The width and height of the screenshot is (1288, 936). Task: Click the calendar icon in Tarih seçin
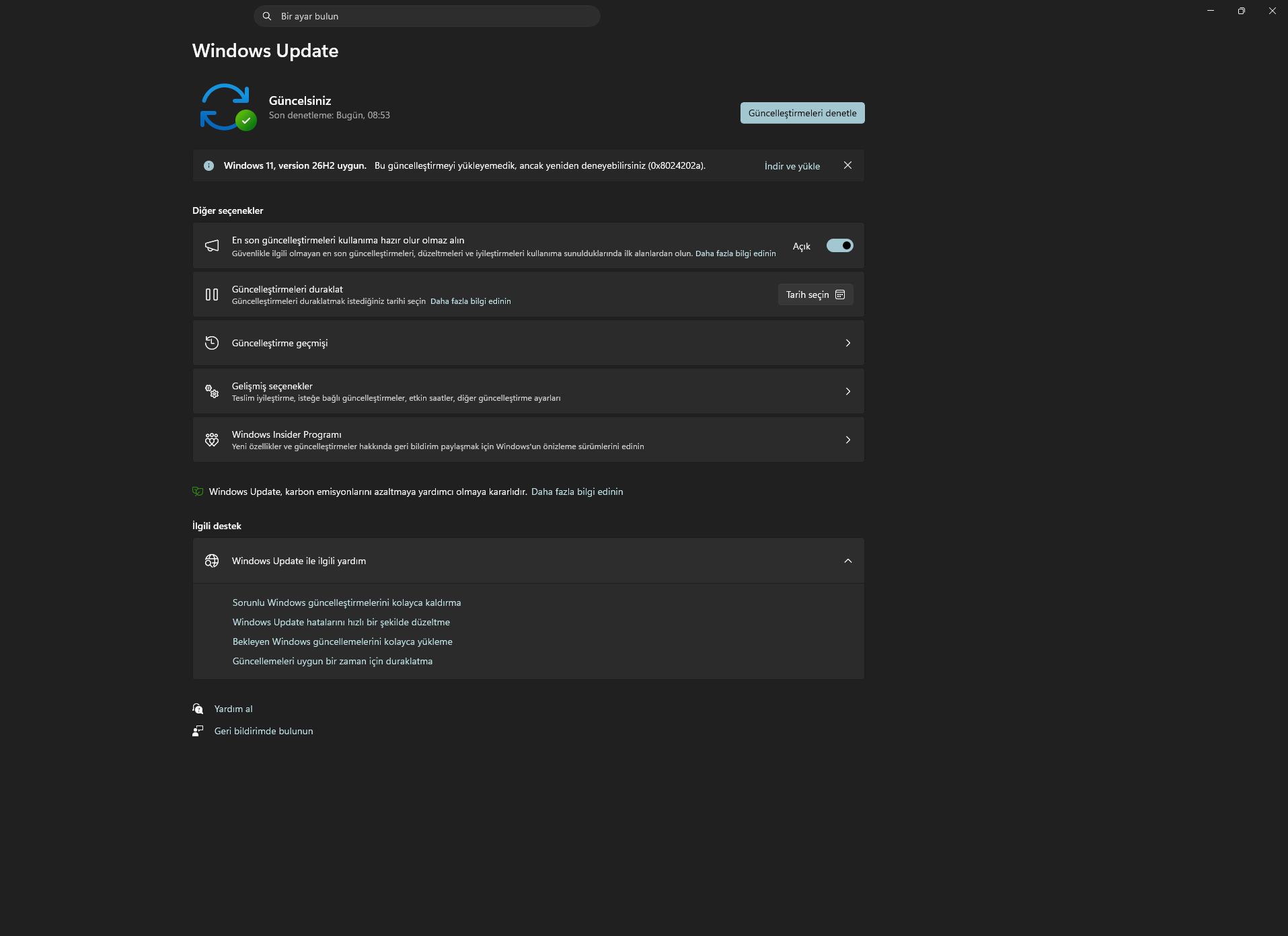[840, 295]
